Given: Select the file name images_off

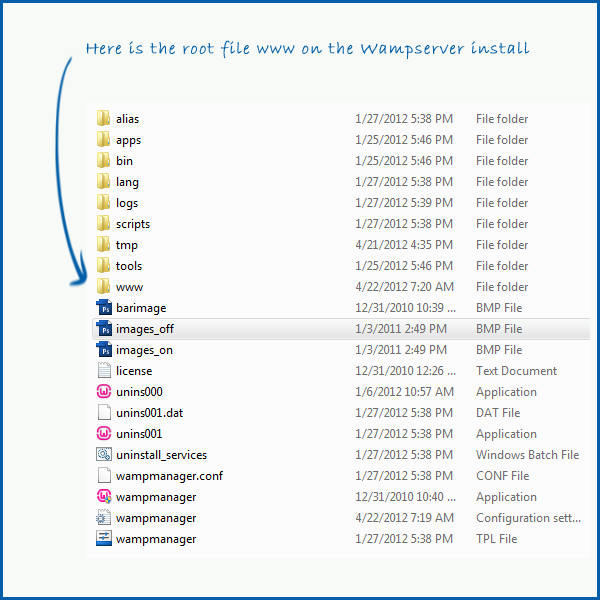Looking at the screenshot, I should click(x=145, y=329).
